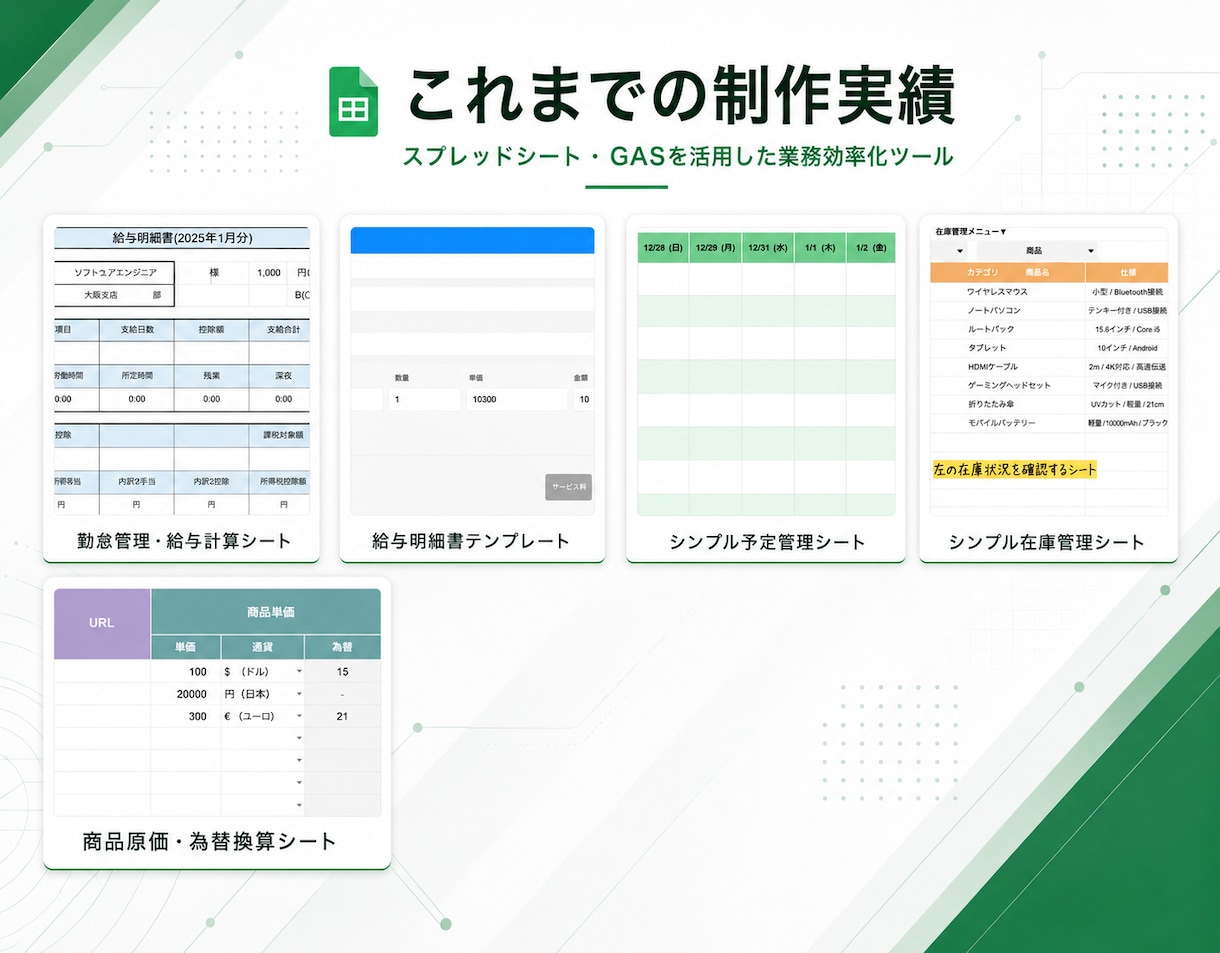
Task: Click the これまでの制作実績 main heading
Action: pos(682,97)
